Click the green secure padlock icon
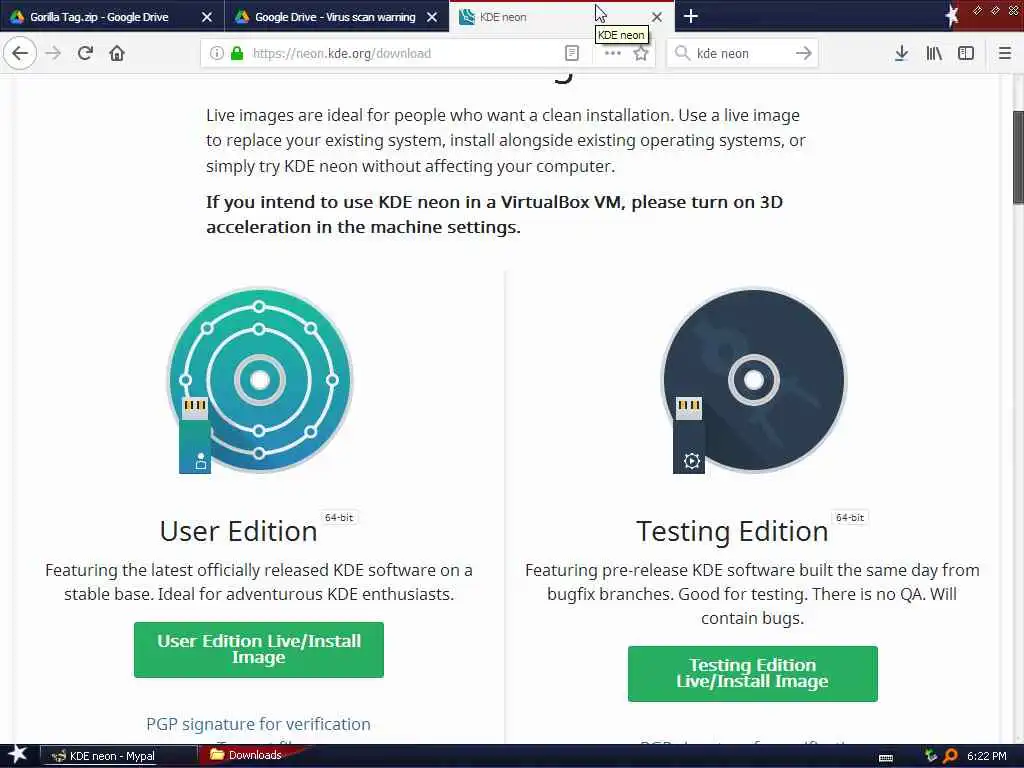 (x=236, y=53)
